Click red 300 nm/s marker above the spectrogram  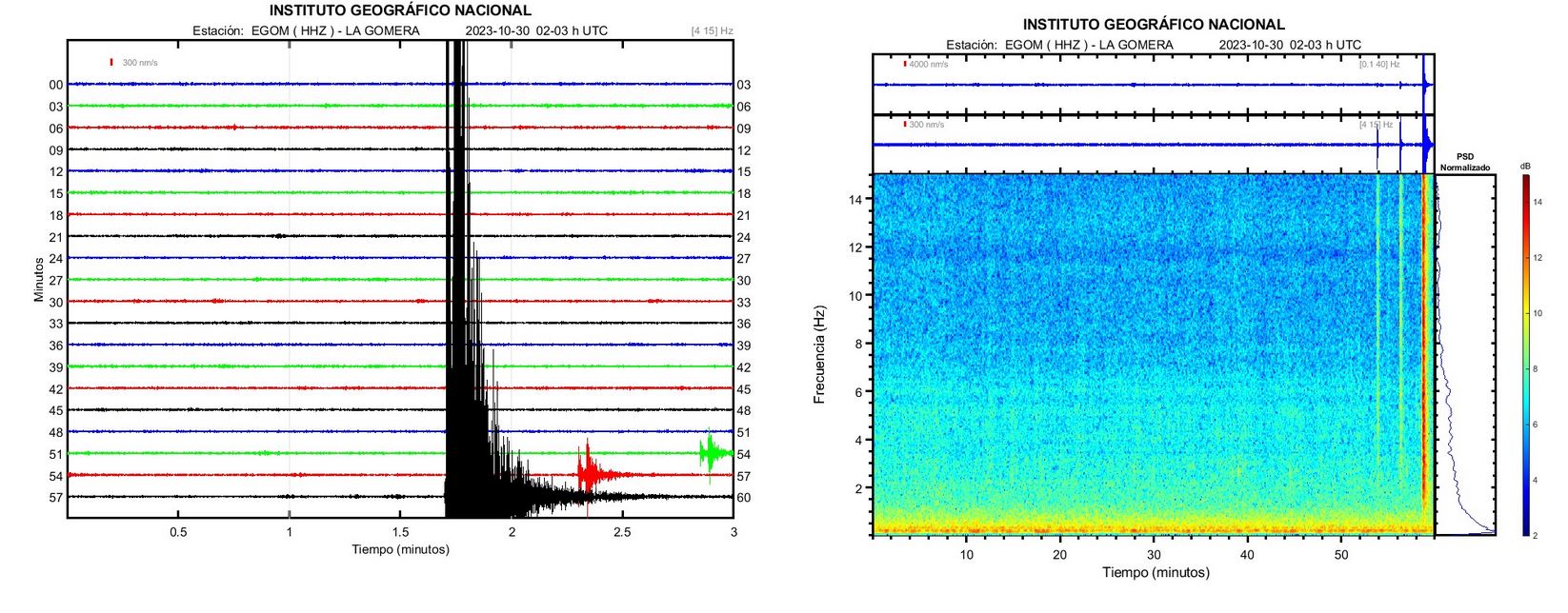click(x=905, y=125)
